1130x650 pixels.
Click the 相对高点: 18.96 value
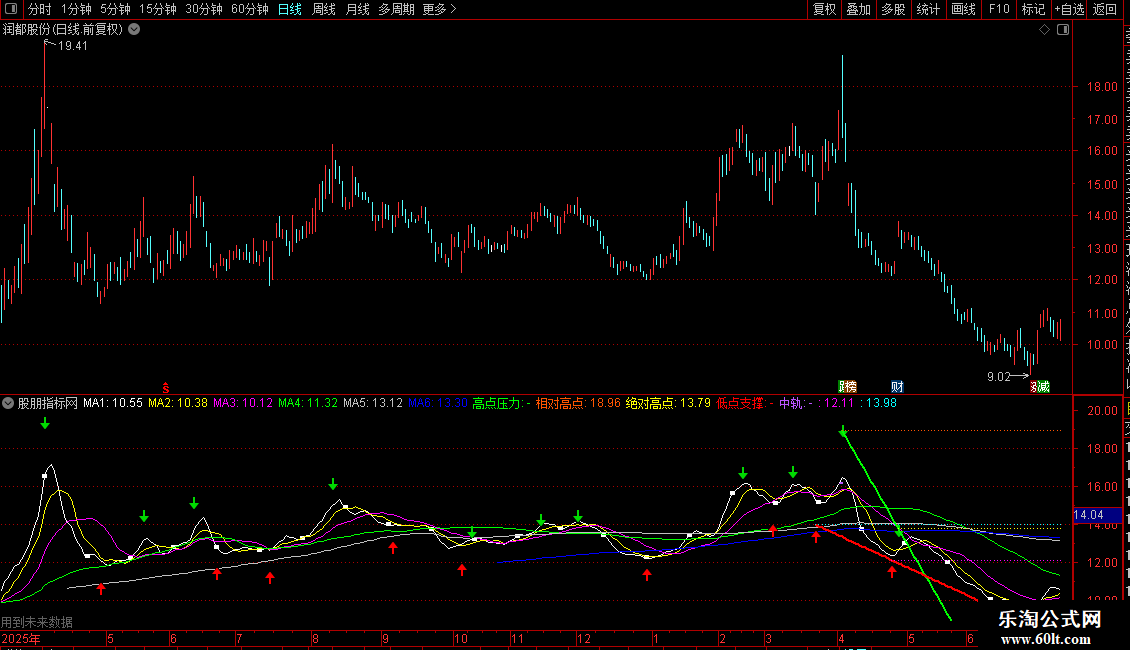(578, 403)
